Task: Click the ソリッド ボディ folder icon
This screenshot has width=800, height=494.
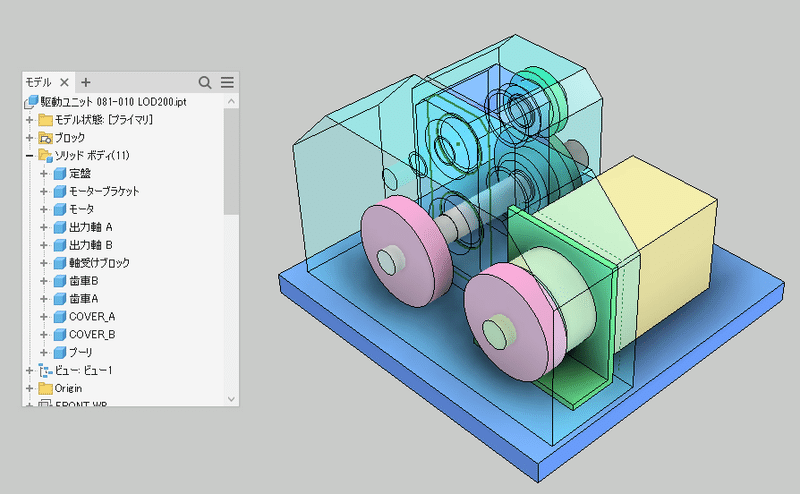Action: 45,156
